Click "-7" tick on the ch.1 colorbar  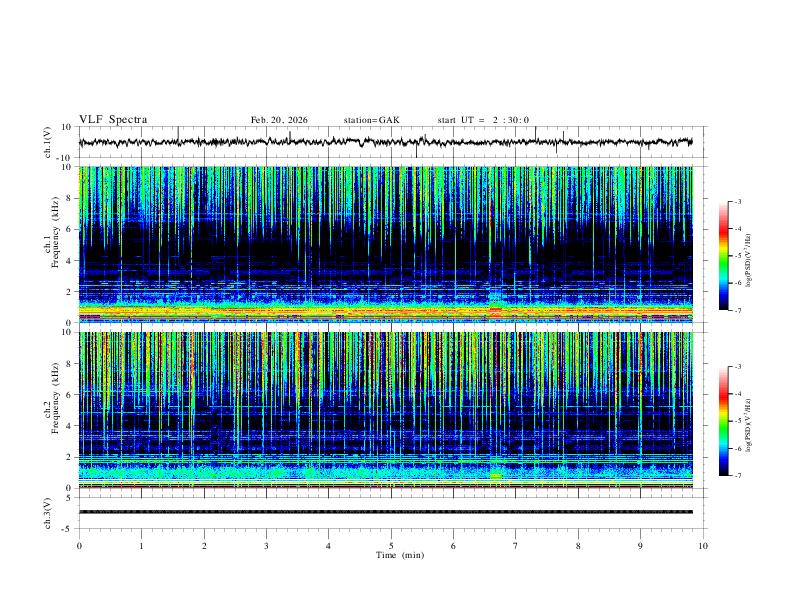pos(737,311)
